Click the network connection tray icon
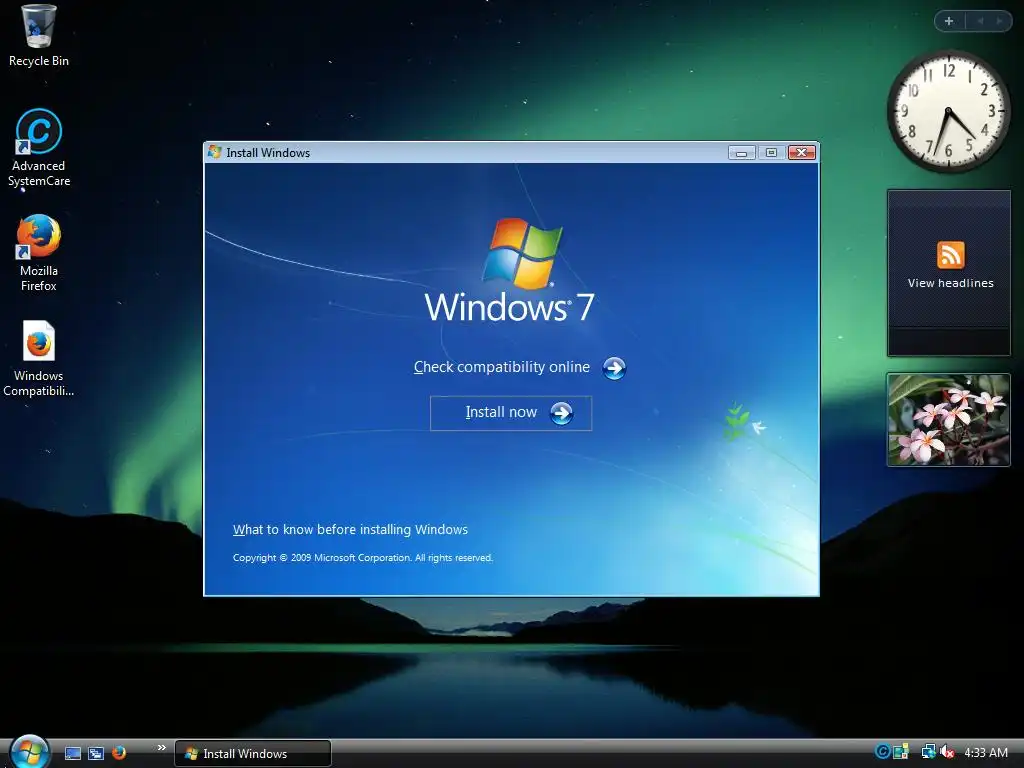The width and height of the screenshot is (1024, 768). click(x=928, y=752)
